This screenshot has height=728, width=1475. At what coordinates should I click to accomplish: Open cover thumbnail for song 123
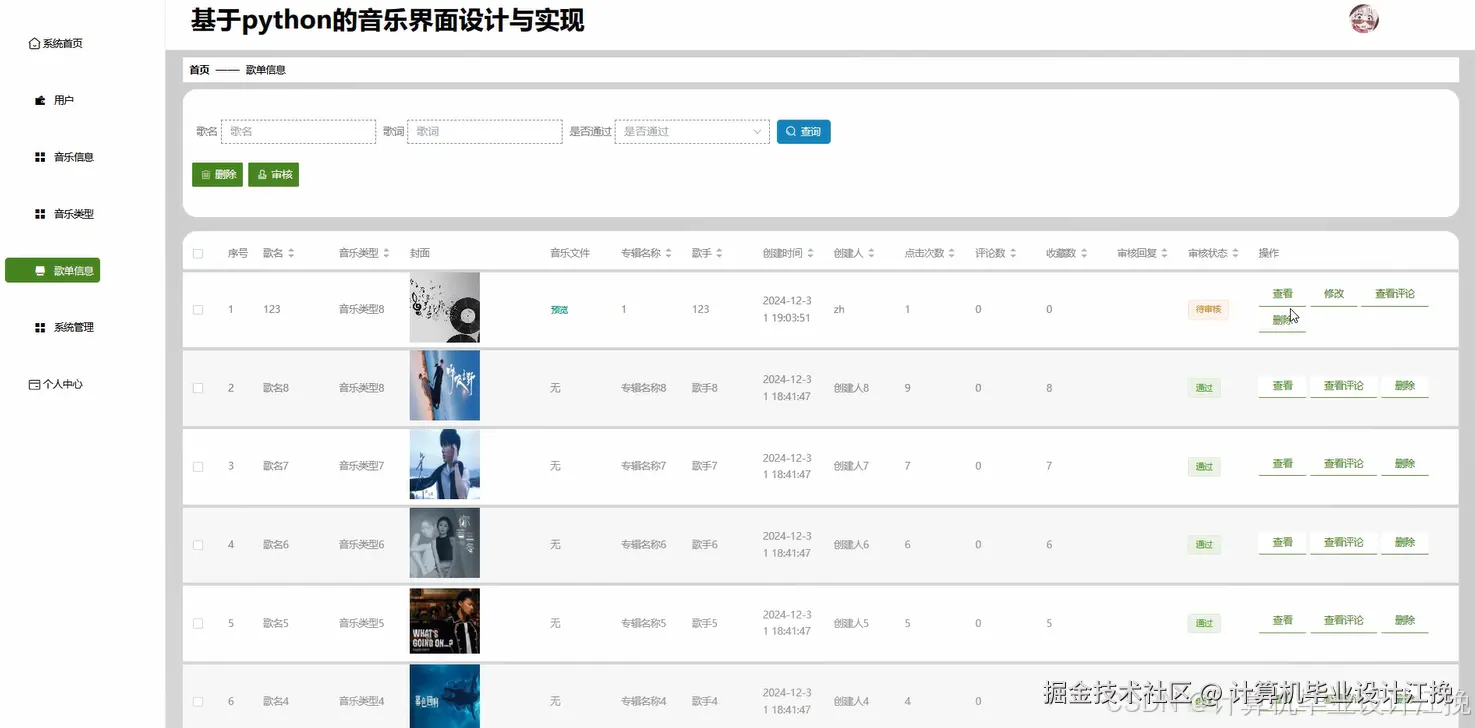pos(444,308)
